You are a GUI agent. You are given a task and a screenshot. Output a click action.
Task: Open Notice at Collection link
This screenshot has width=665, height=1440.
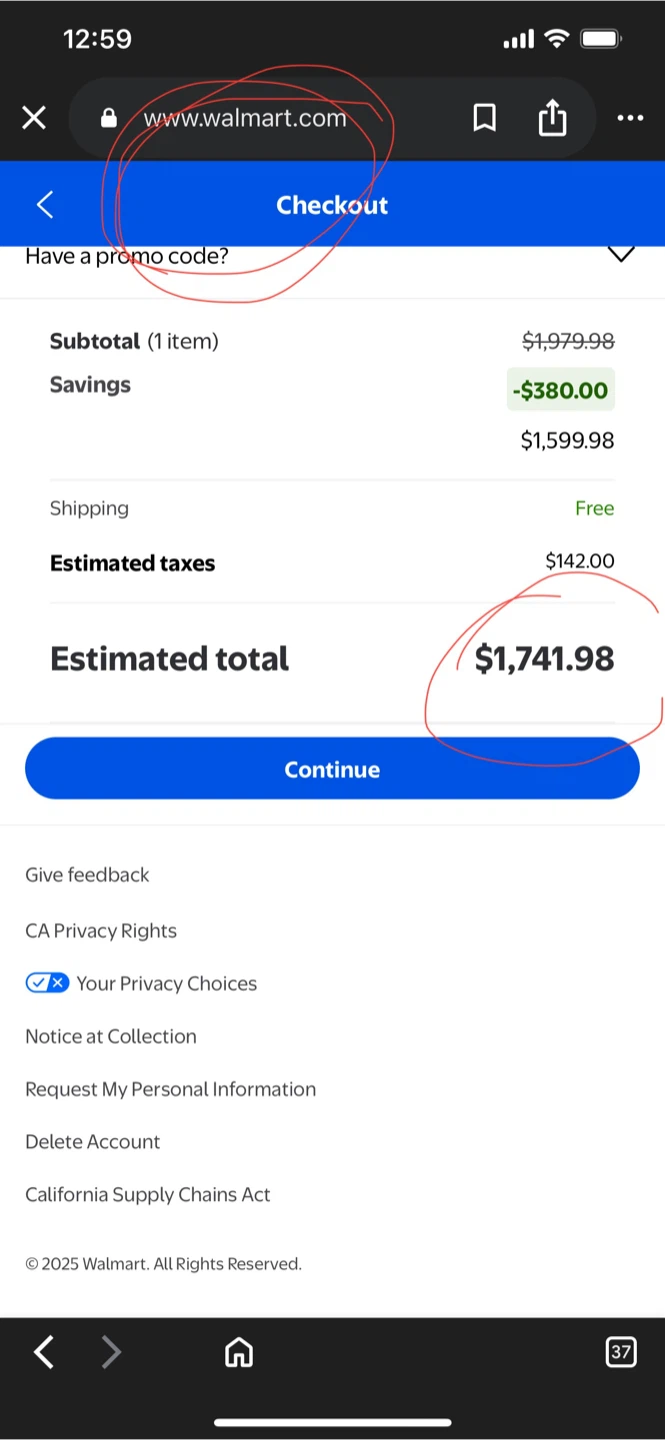111,1037
